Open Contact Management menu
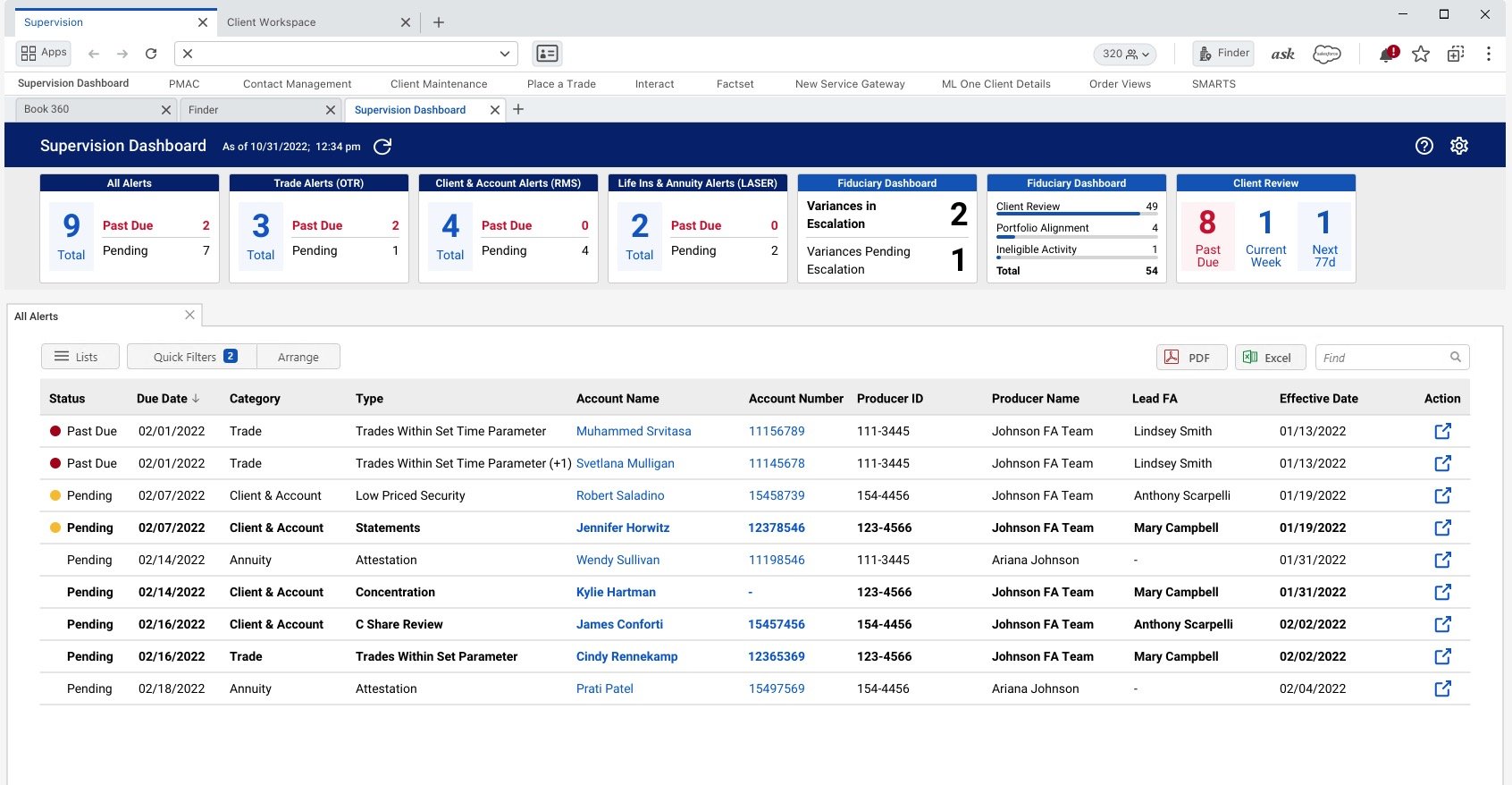Image resolution: width=1512 pixels, height=785 pixels. [298, 84]
